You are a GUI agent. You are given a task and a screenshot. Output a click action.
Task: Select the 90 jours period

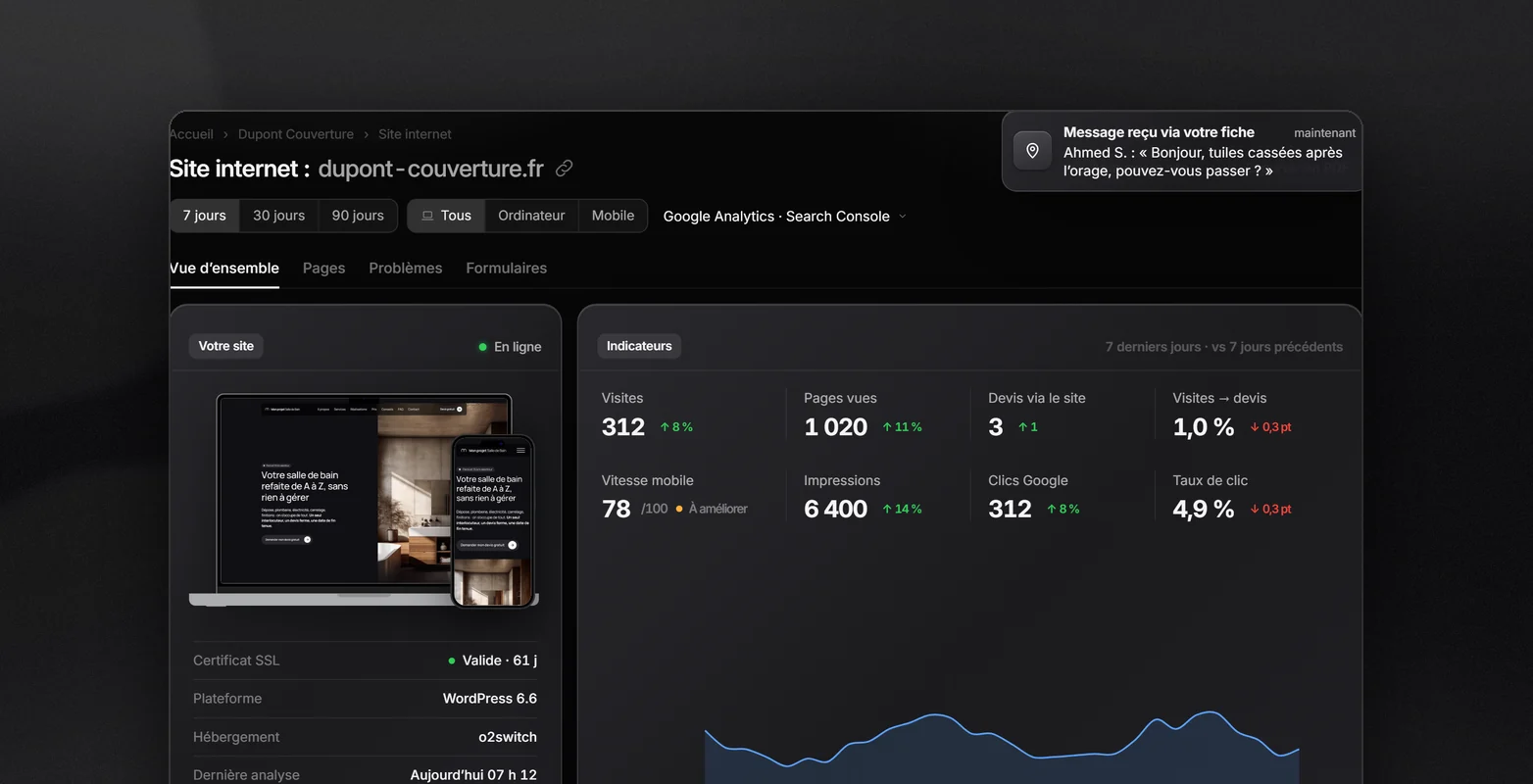[358, 216]
